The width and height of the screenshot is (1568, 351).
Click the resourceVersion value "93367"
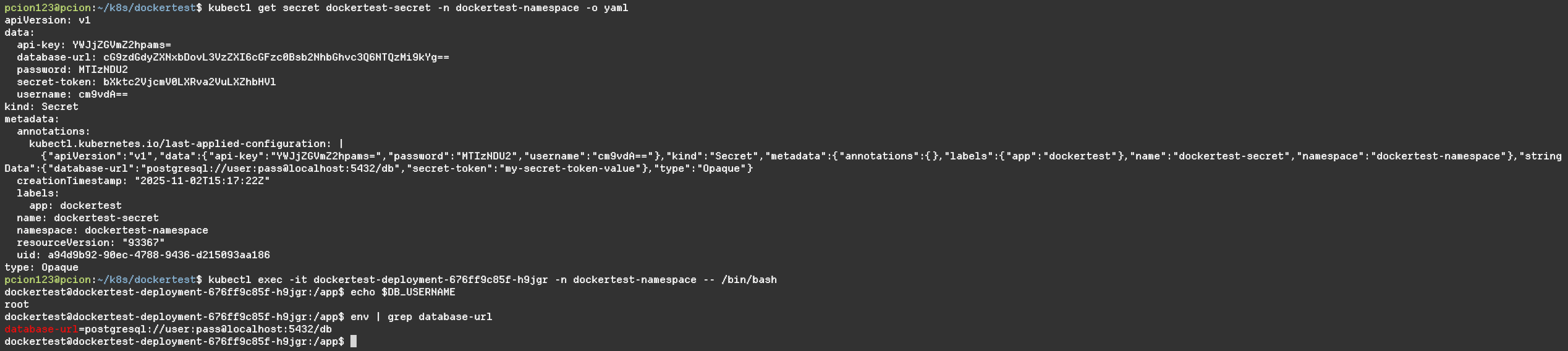tap(143, 243)
